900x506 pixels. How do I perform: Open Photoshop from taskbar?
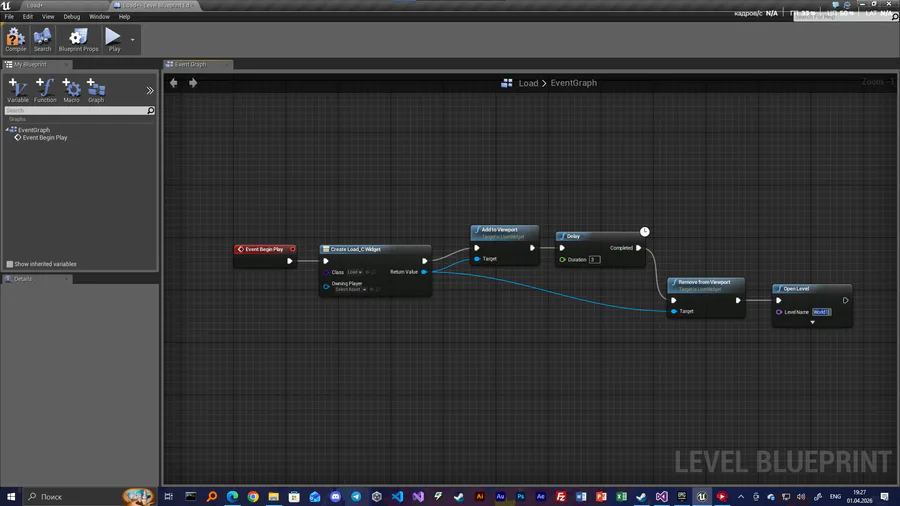pyautogui.click(x=521, y=496)
